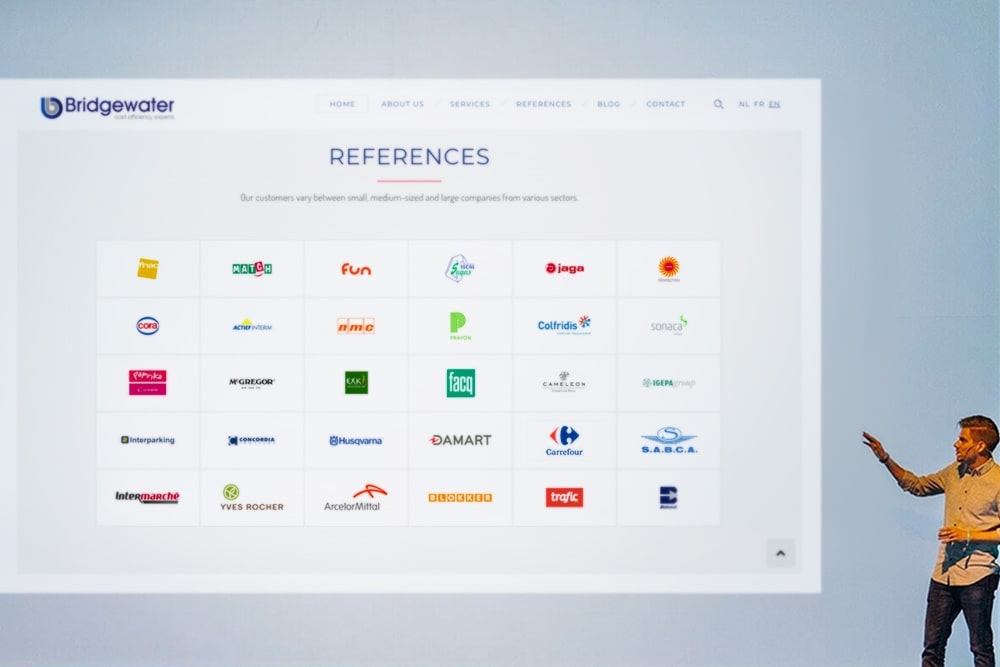
Task: Click the Carrefour logo tile
Action: [x=564, y=440]
